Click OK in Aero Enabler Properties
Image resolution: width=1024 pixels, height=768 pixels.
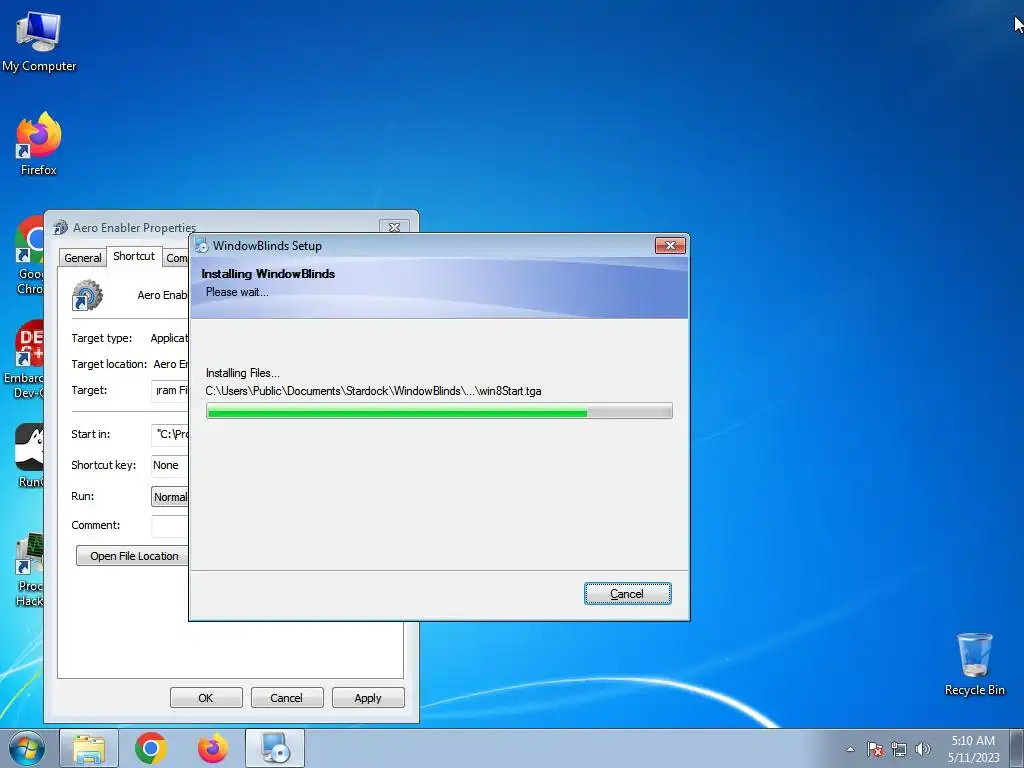(x=206, y=697)
